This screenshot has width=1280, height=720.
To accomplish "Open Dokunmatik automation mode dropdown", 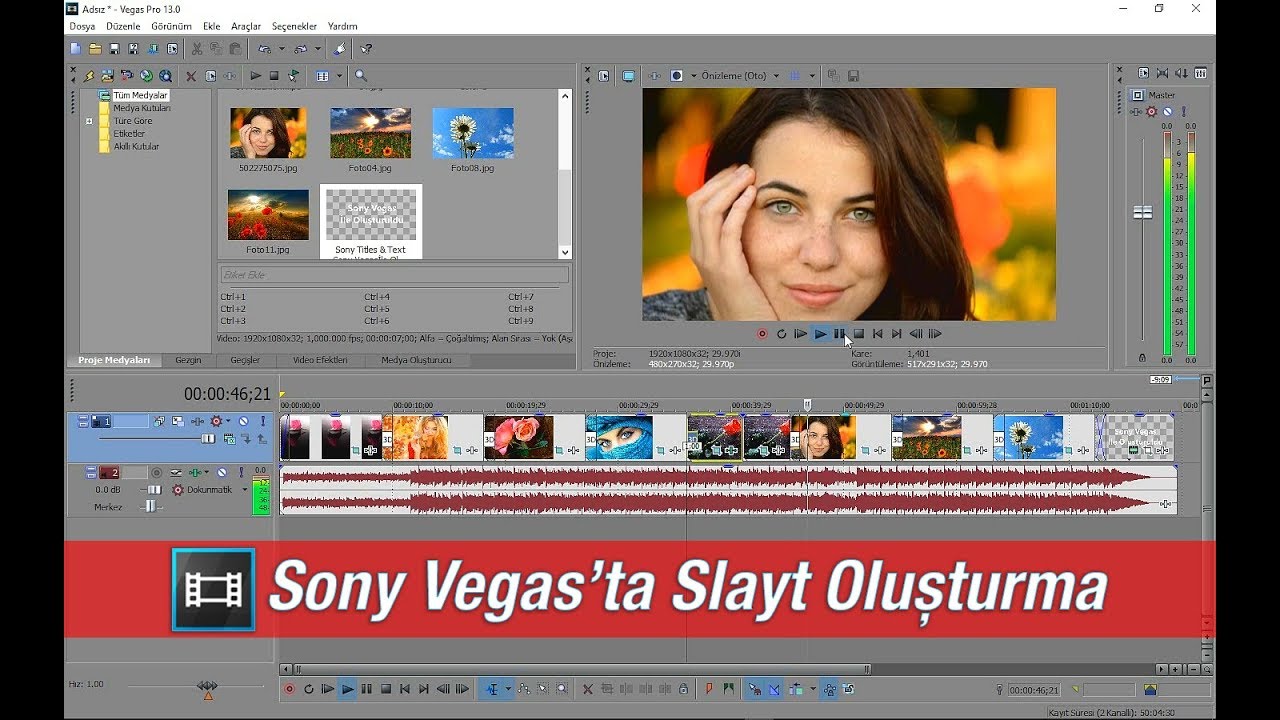I will click(245, 489).
